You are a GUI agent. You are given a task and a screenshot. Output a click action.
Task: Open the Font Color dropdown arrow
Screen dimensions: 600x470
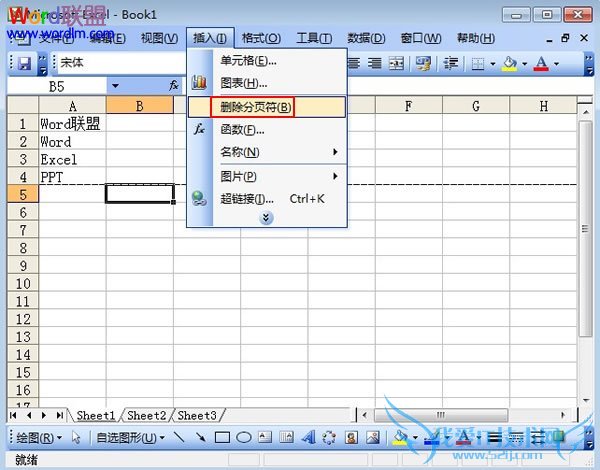pos(556,64)
